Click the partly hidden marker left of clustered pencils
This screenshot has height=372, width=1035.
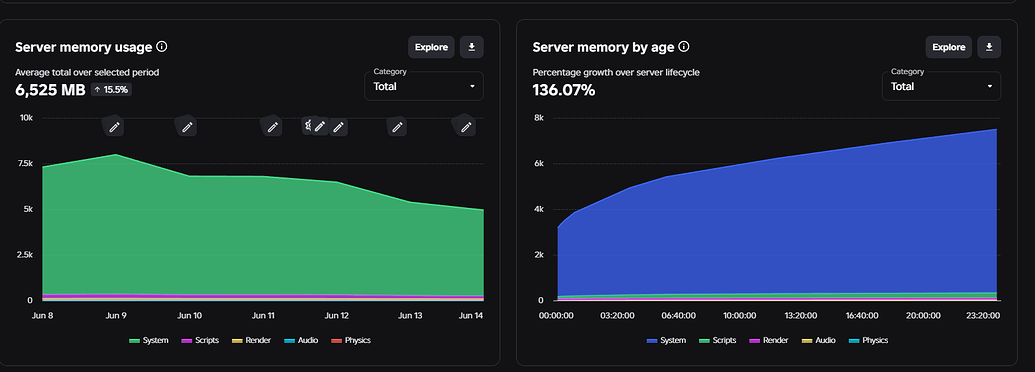tap(306, 125)
